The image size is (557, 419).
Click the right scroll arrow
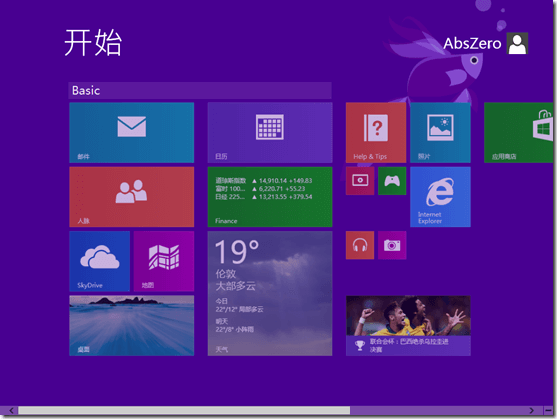point(531,410)
